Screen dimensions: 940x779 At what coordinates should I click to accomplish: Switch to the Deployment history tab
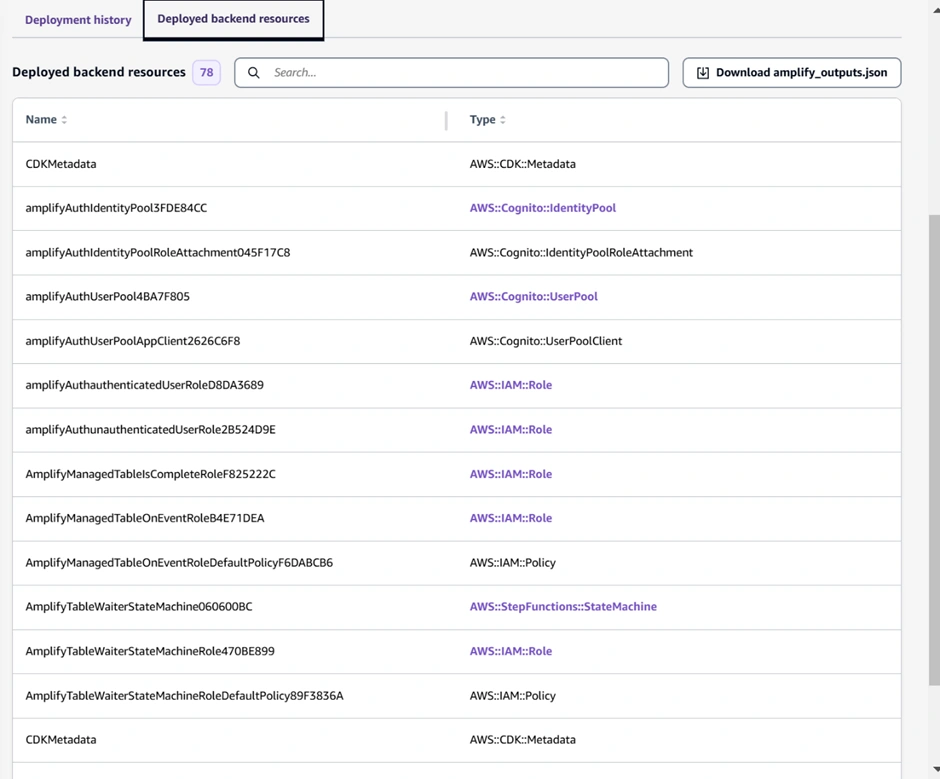78,20
